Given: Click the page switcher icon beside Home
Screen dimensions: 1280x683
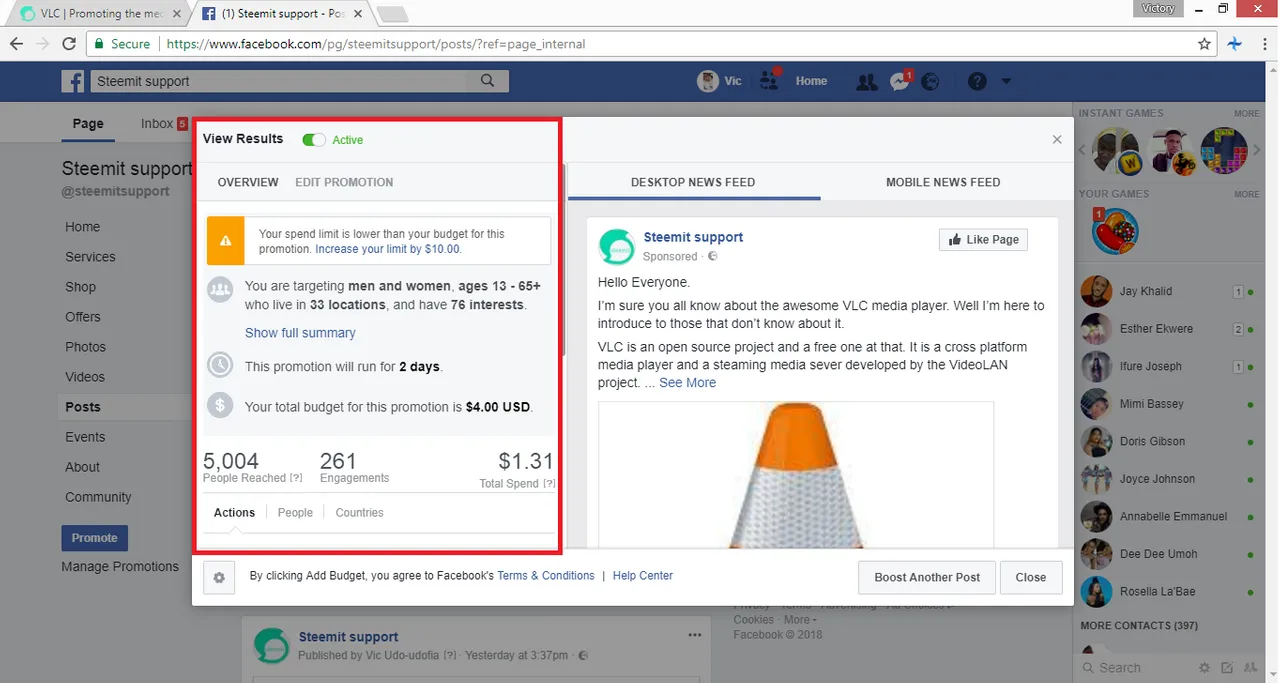Looking at the screenshot, I should tap(769, 81).
